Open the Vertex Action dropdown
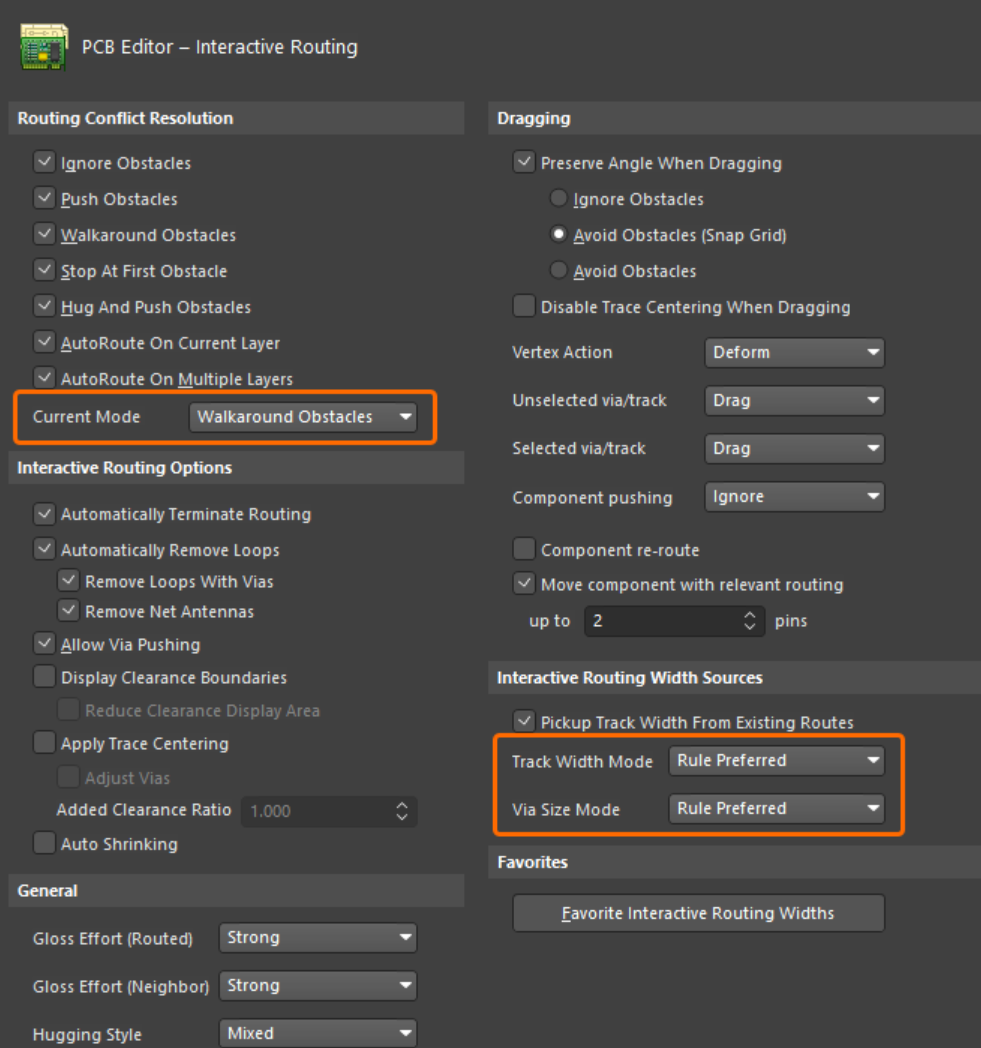This screenshot has height=1048, width=981. (x=794, y=352)
